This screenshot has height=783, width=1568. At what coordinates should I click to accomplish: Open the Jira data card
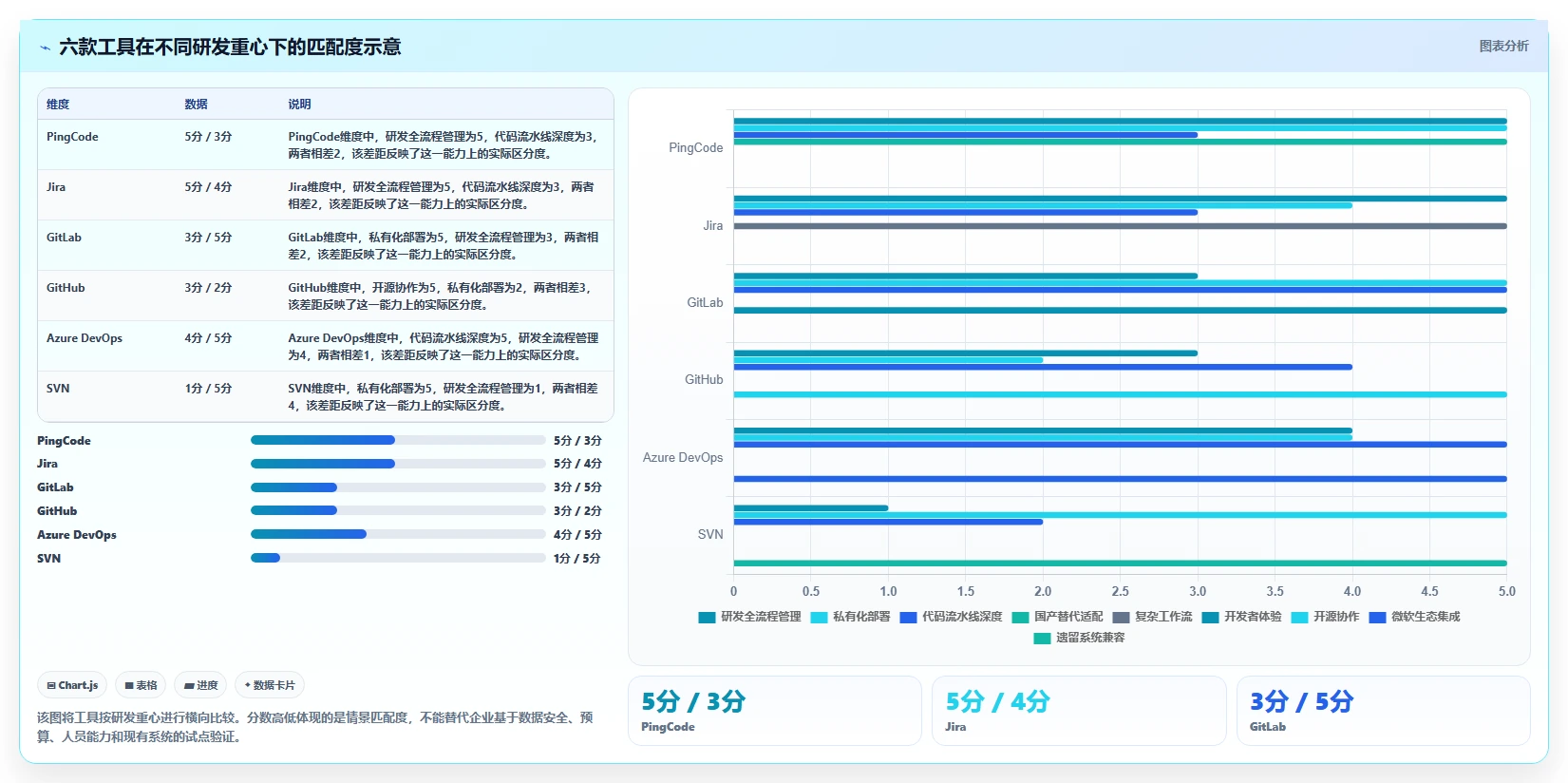pyautogui.click(x=1079, y=711)
